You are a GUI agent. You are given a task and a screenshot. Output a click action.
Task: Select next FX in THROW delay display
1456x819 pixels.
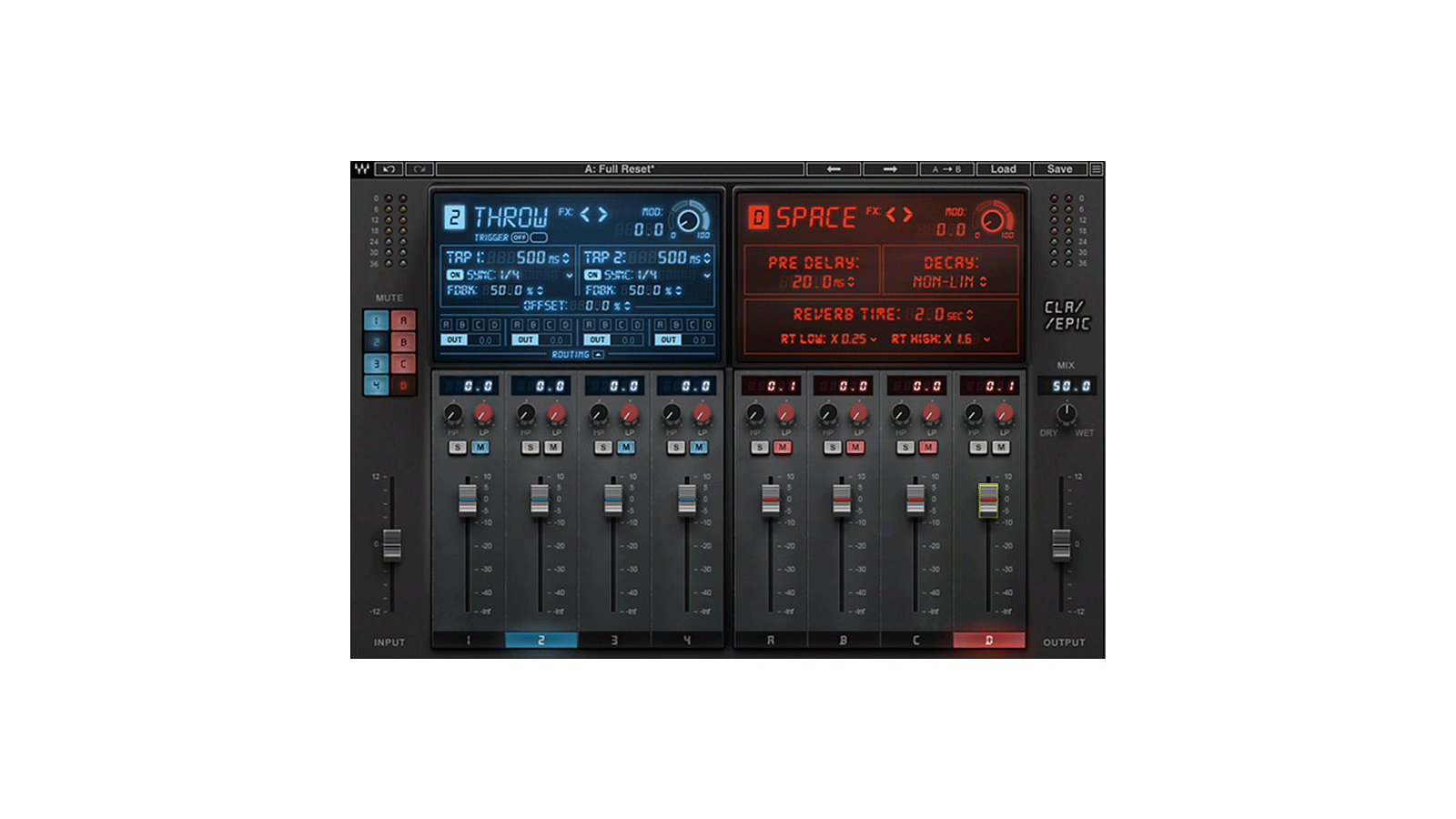coord(602,215)
